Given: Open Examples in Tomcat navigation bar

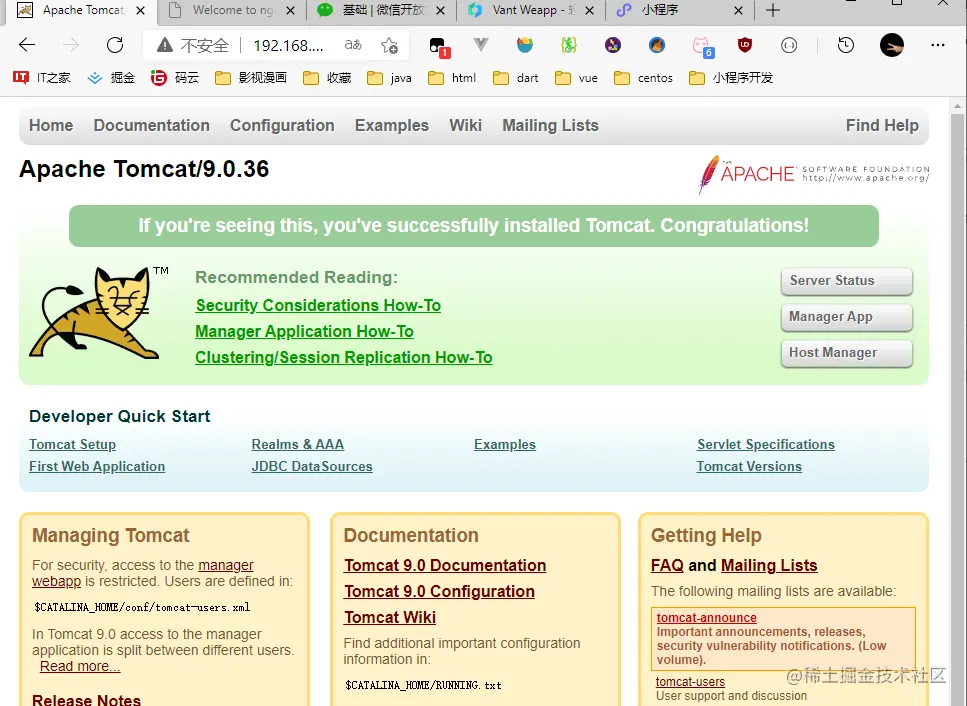Looking at the screenshot, I should 392,125.
